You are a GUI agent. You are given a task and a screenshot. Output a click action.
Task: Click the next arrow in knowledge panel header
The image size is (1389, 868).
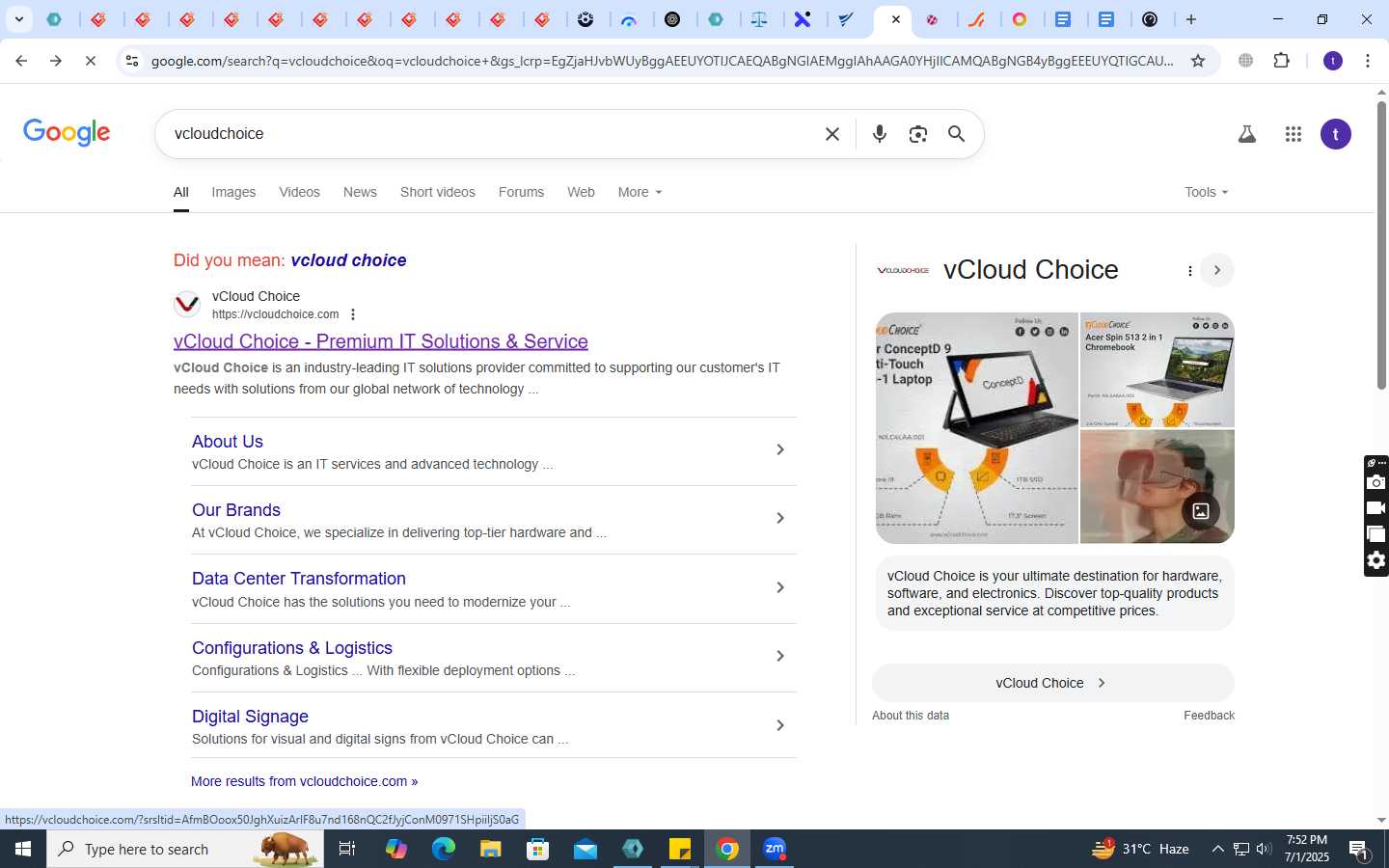click(1217, 270)
